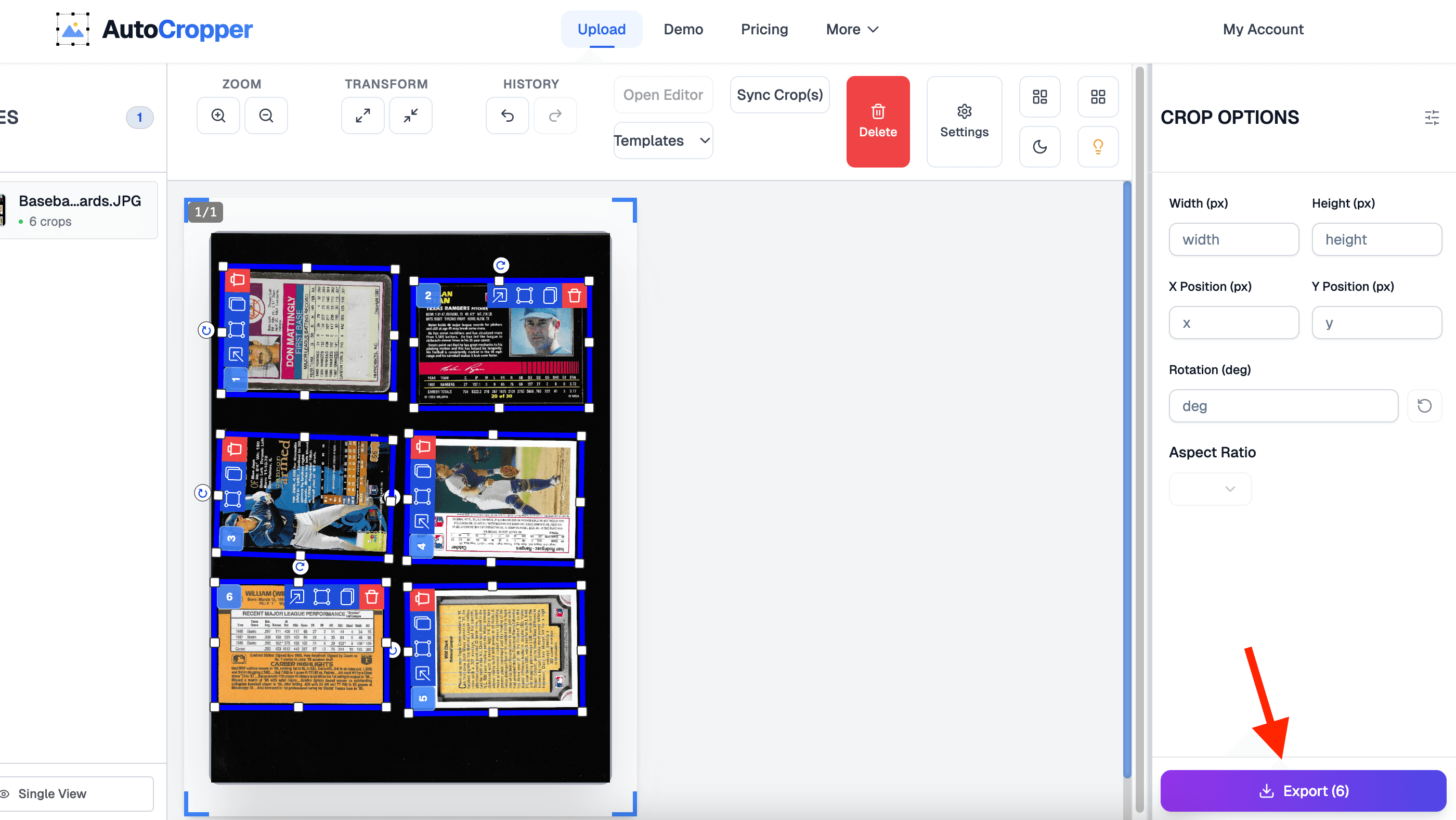Click crop 5 open arrow icon
Screen dimensions: 1456x820
pos(422,673)
